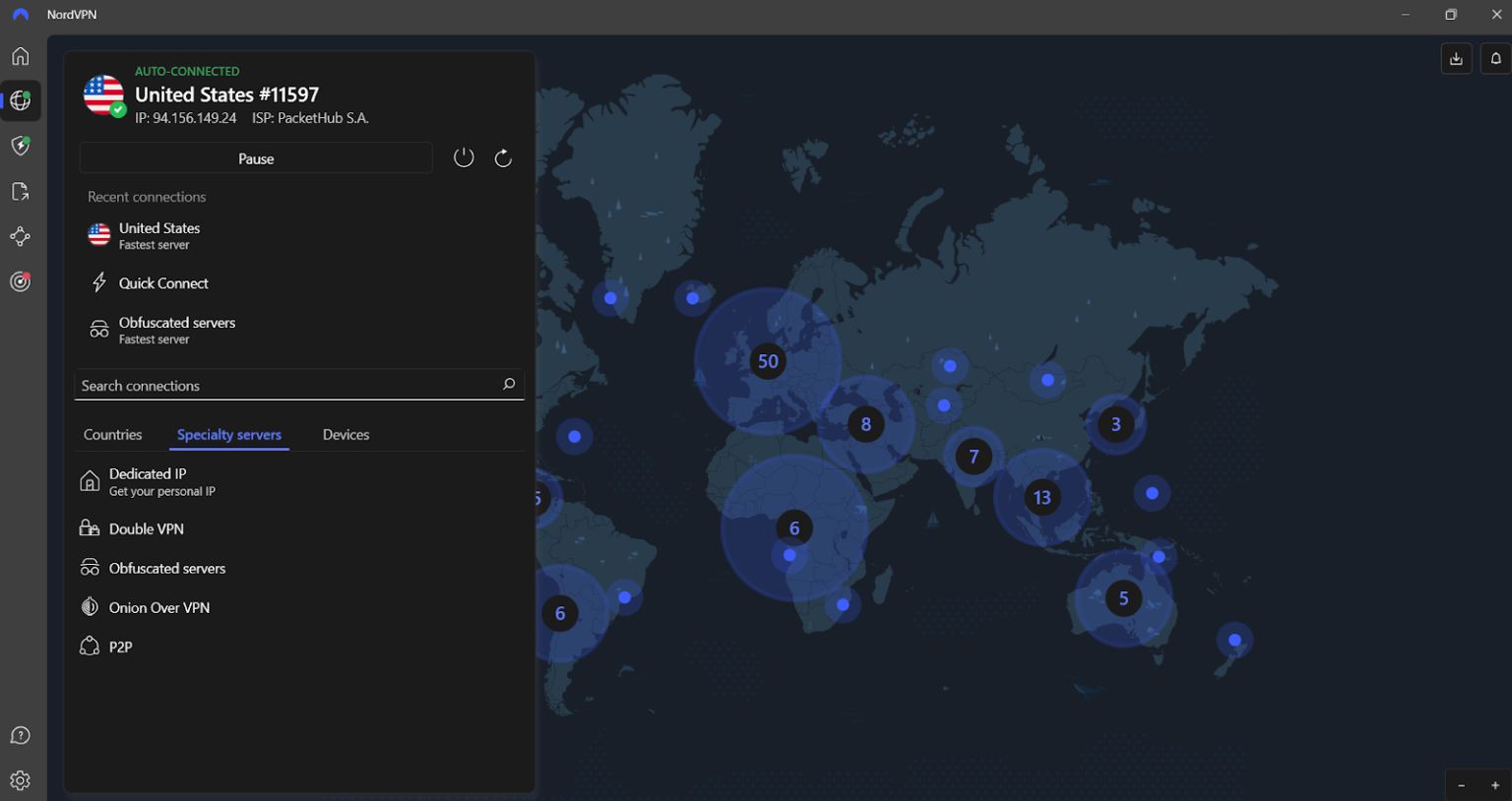Open help via the question mark icon
Viewport: 1512px width, 801px height.
click(20, 735)
